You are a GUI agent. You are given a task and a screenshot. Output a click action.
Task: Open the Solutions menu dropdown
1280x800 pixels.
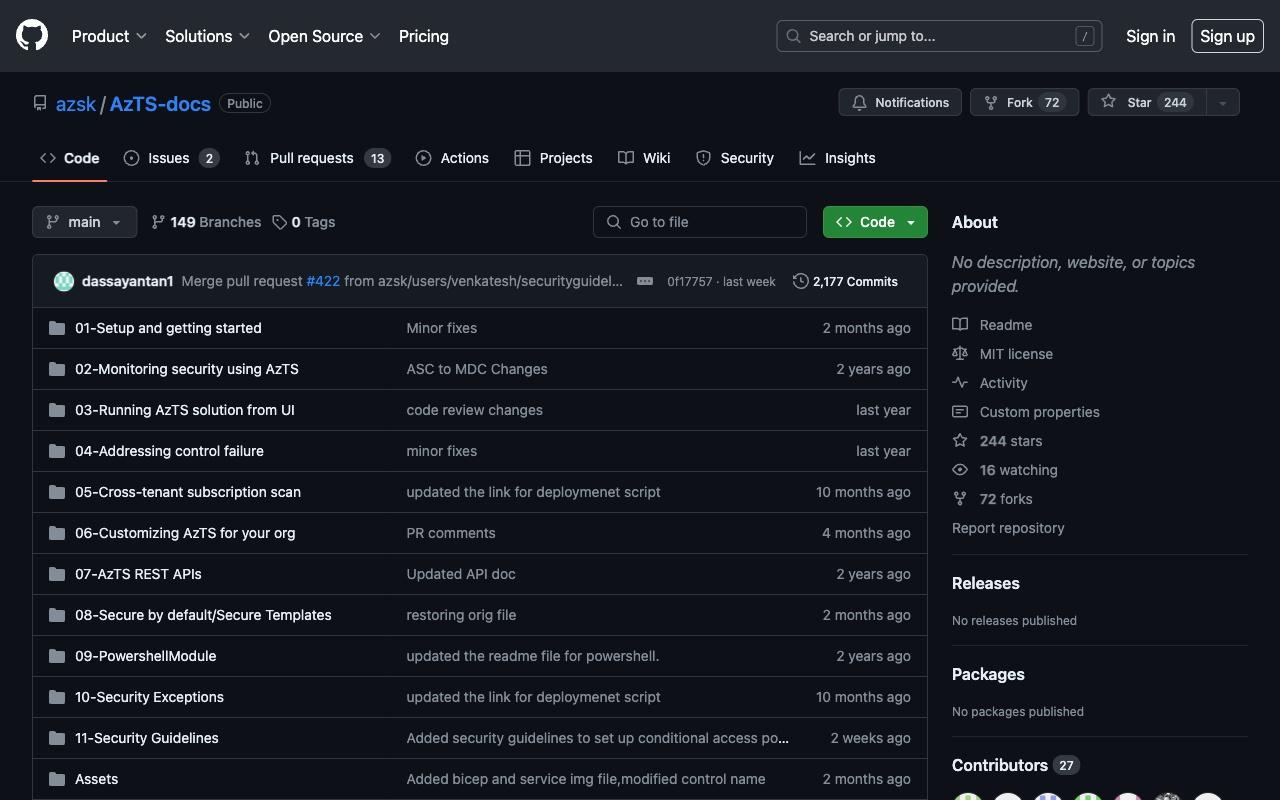[207, 36]
